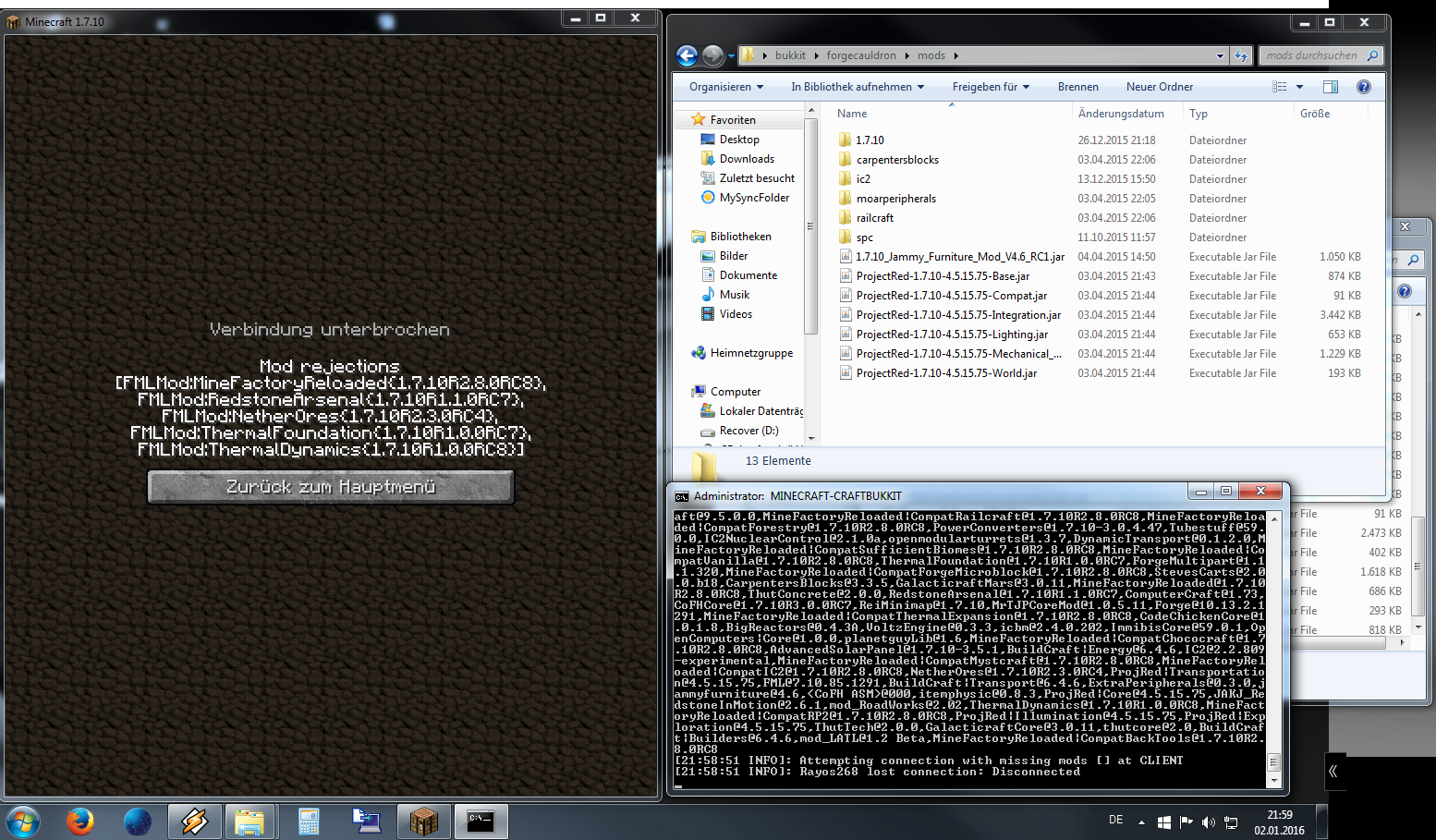Show hidden tray icons arrow
The height and width of the screenshot is (840, 1436).
1141,822
